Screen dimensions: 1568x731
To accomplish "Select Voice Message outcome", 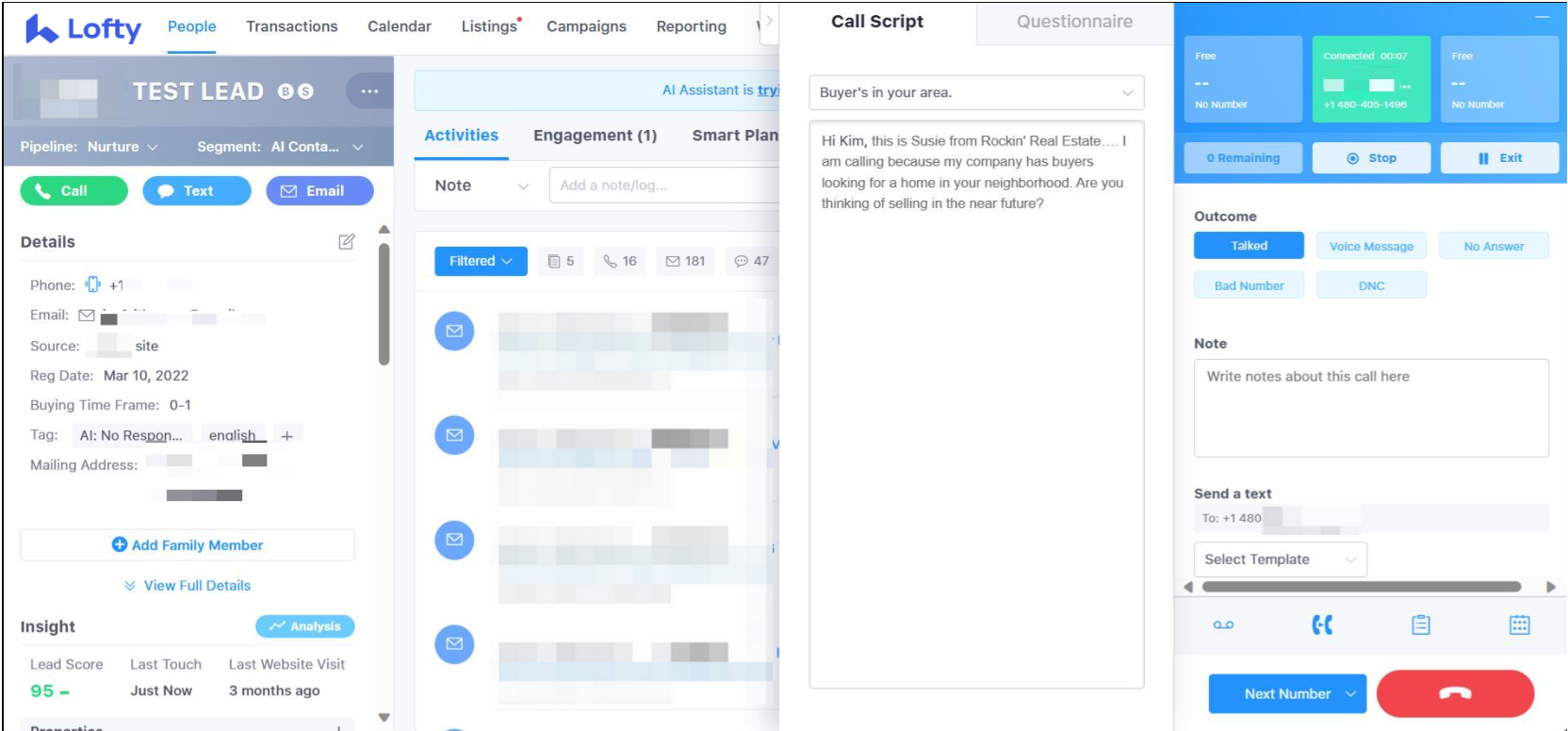I will click(1371, 246).
